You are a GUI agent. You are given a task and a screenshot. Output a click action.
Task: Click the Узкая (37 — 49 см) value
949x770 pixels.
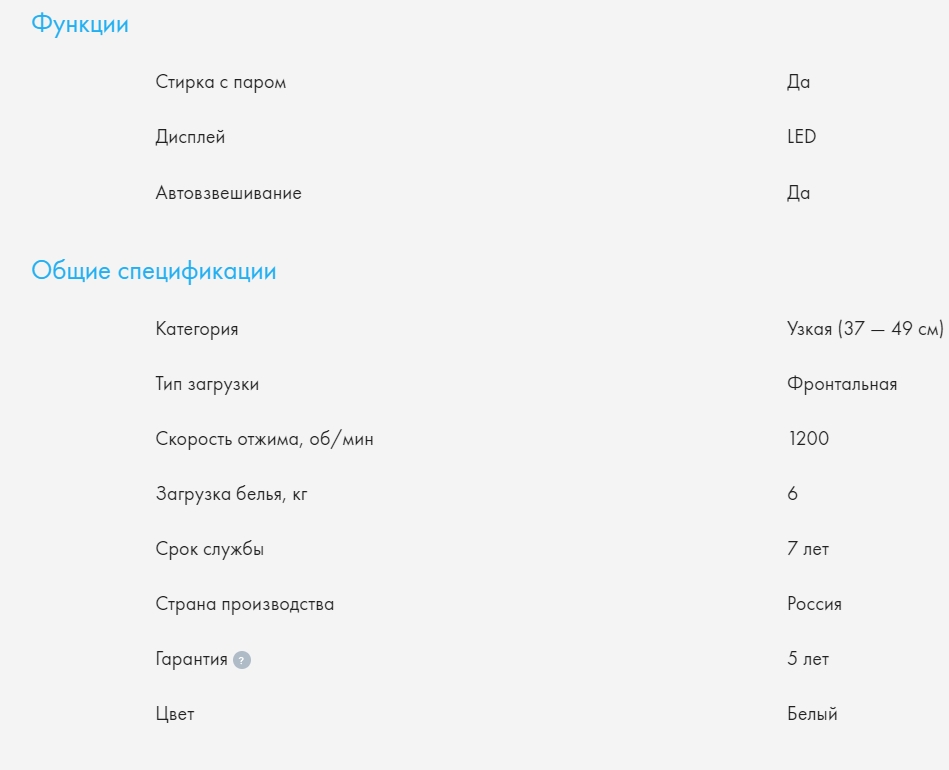coord(865,329)
